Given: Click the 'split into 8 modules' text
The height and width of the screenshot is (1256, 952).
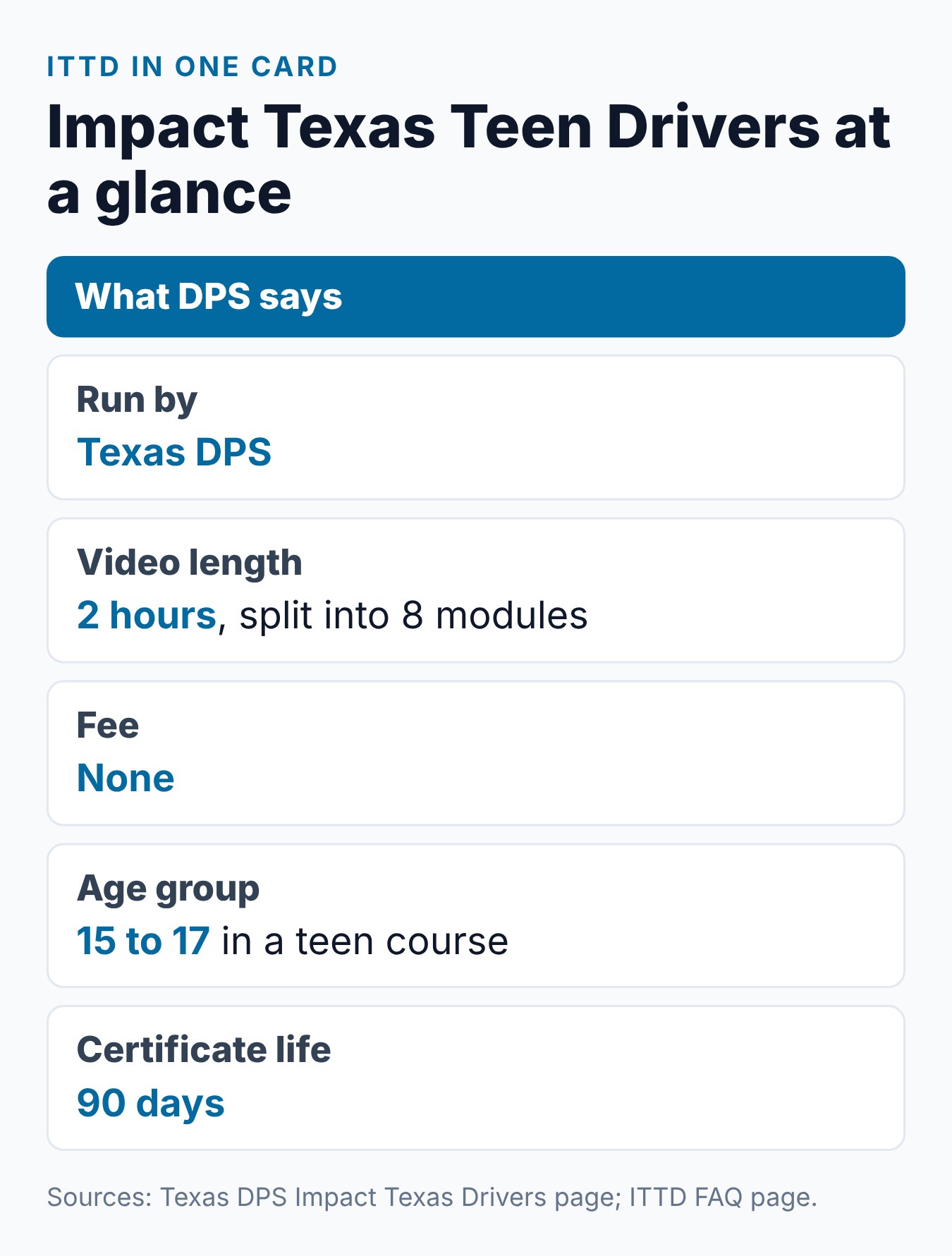Looking at the screenshot, I should point(413,615).
